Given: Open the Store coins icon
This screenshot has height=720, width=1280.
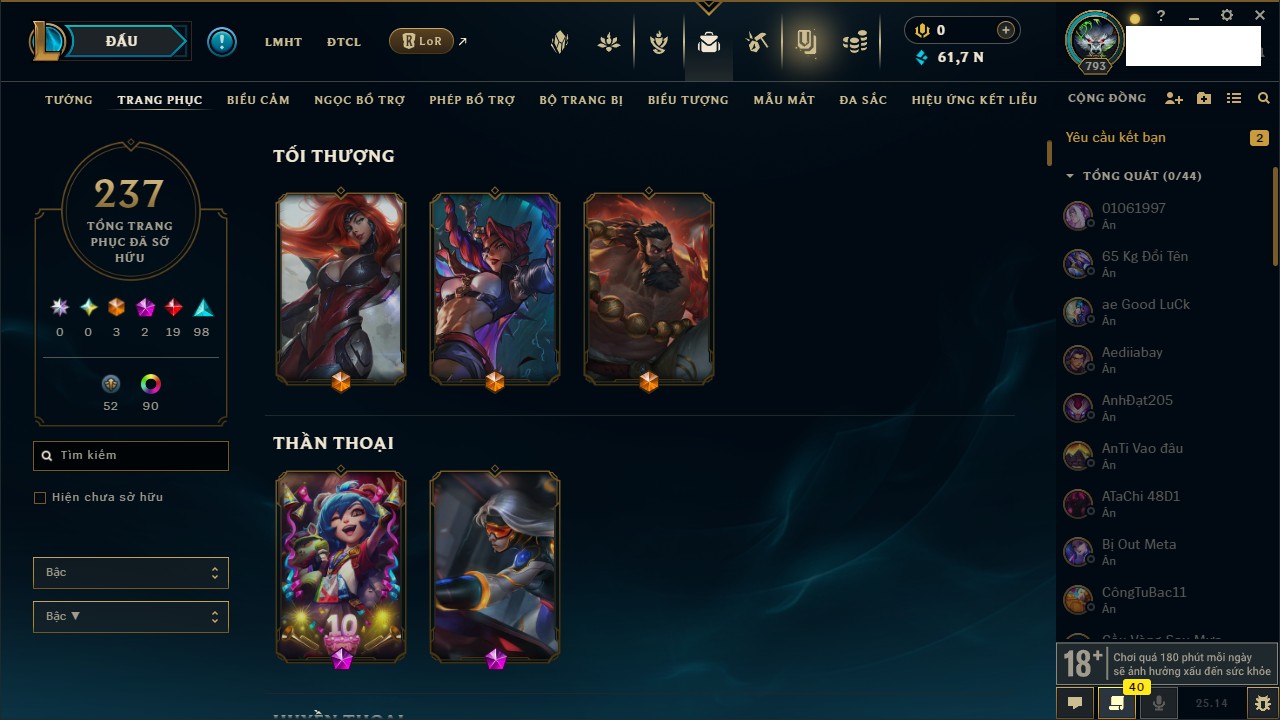Looking at the screenshot, I should click(854, 42).
